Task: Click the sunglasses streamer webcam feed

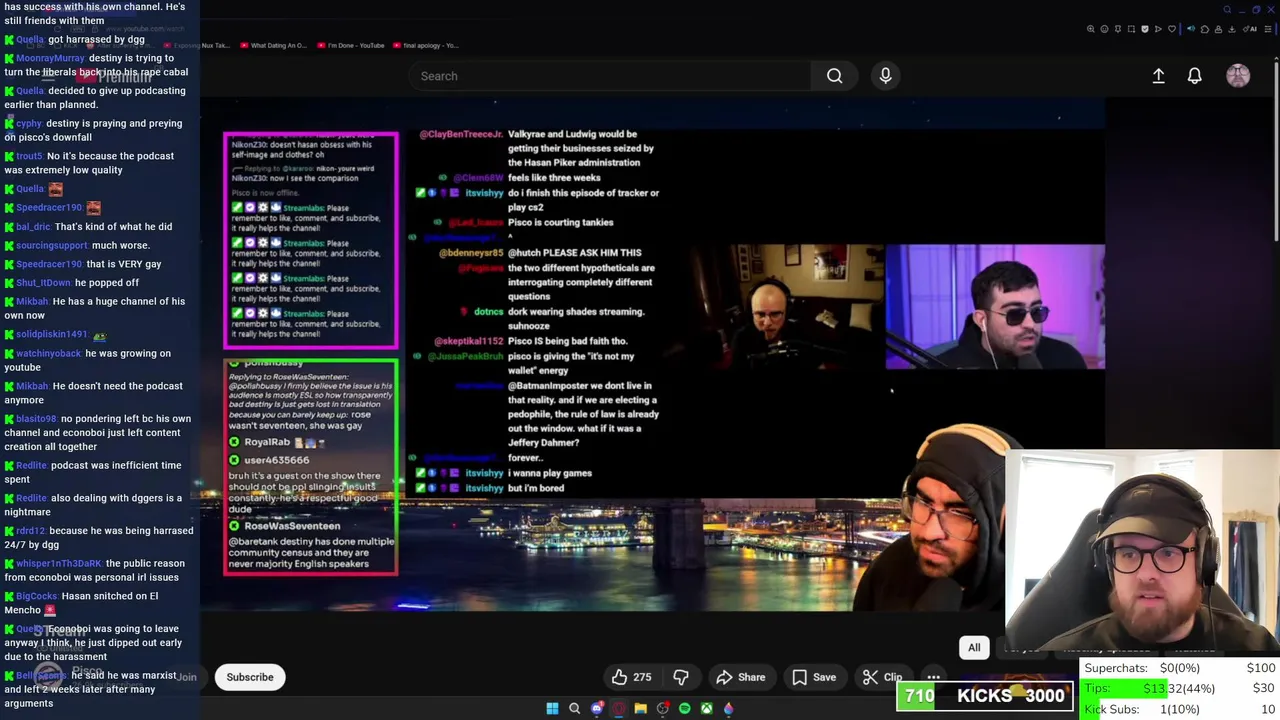Action: (x=995, y=307)
